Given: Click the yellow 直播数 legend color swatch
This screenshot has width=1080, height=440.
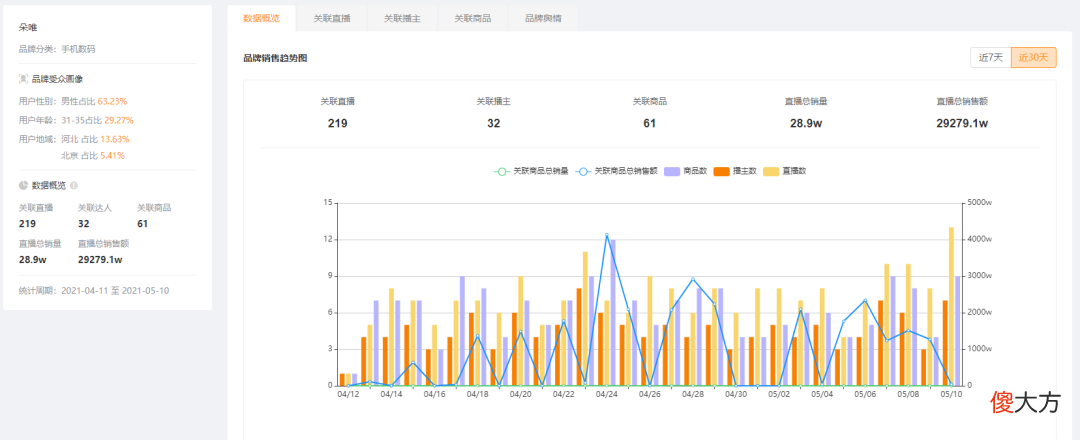Looking at the screenshot, I should click(x=771, y=171).
